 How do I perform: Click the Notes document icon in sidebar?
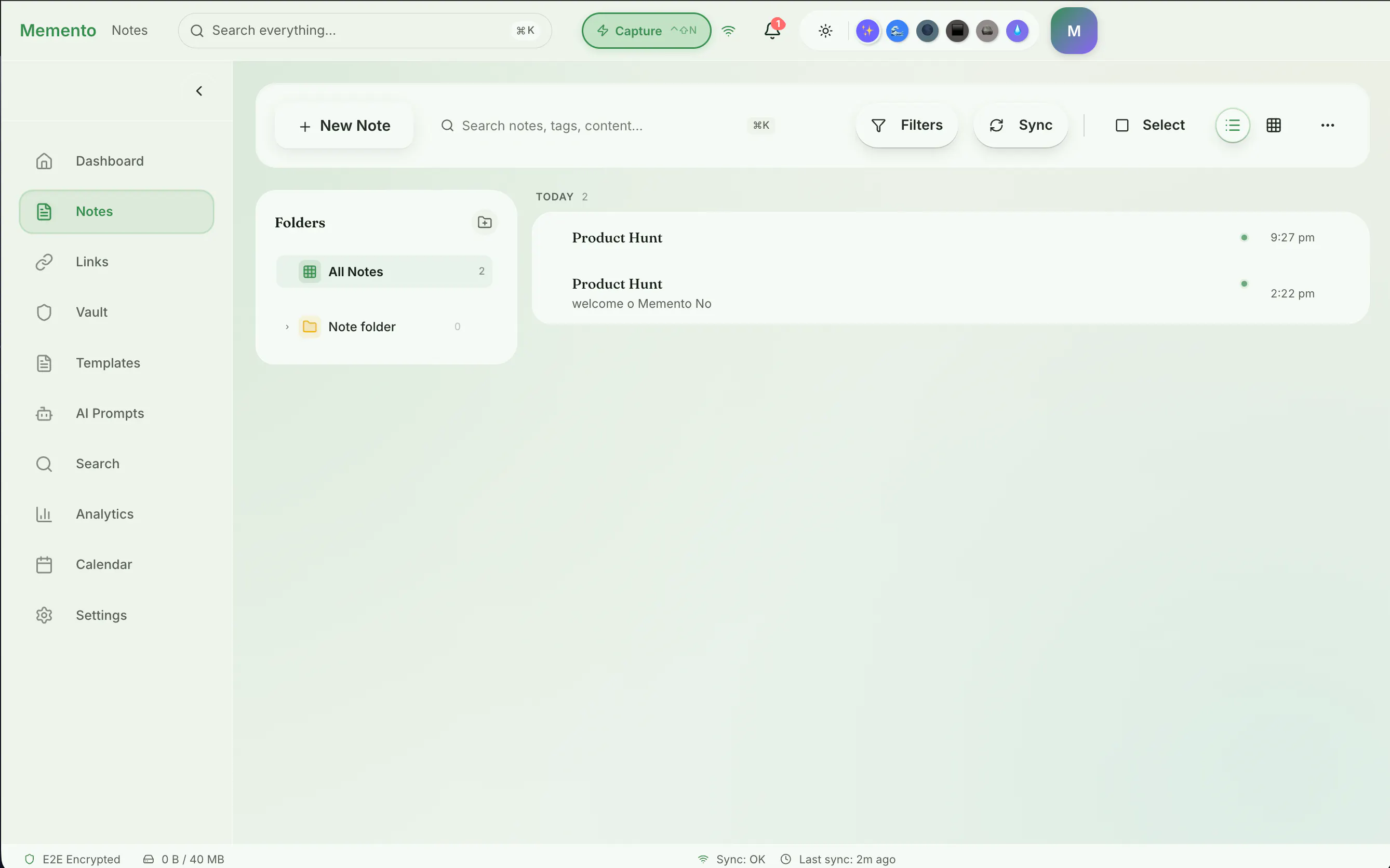click(x=44, y=211)
